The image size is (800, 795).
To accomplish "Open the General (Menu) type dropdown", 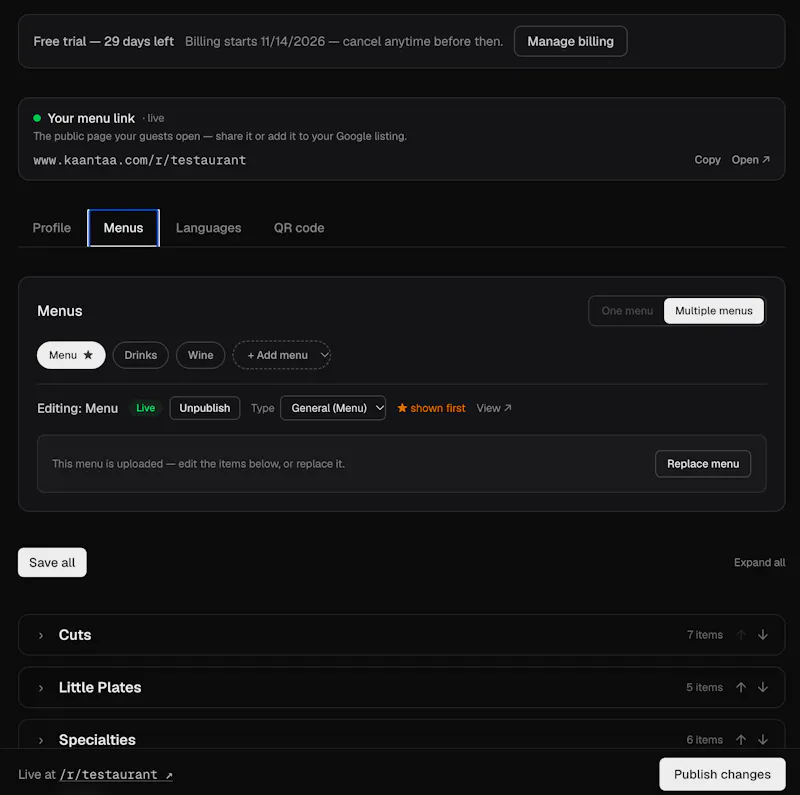I will (333, 408).
